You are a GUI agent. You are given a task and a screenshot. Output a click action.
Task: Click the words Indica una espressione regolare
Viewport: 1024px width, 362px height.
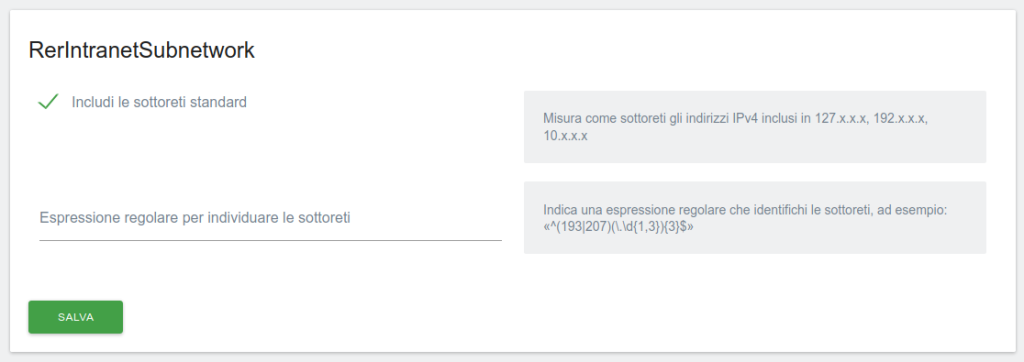[625, 211]
